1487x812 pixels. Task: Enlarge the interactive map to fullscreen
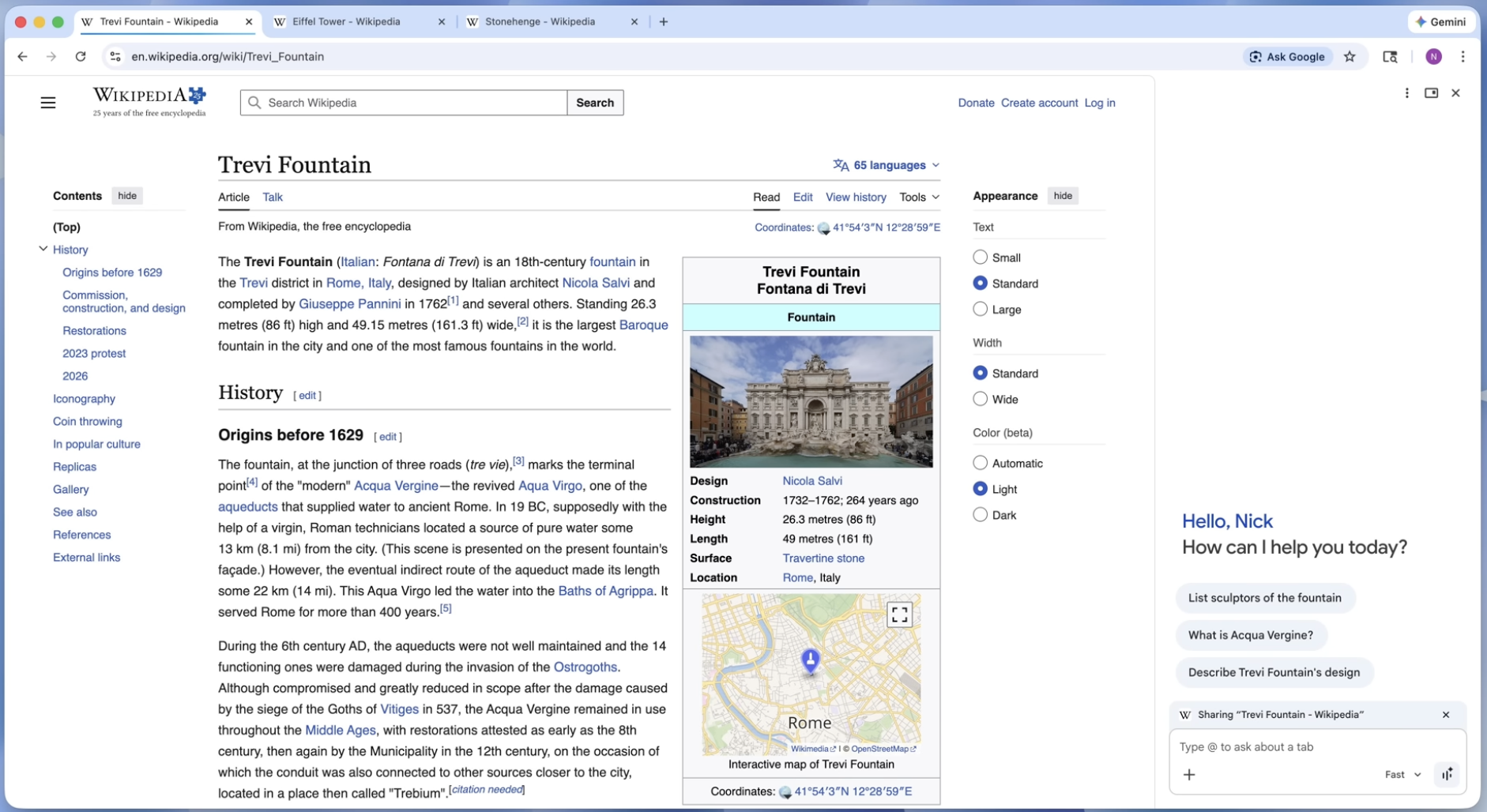pyautogui.click(x=899, y=615)
